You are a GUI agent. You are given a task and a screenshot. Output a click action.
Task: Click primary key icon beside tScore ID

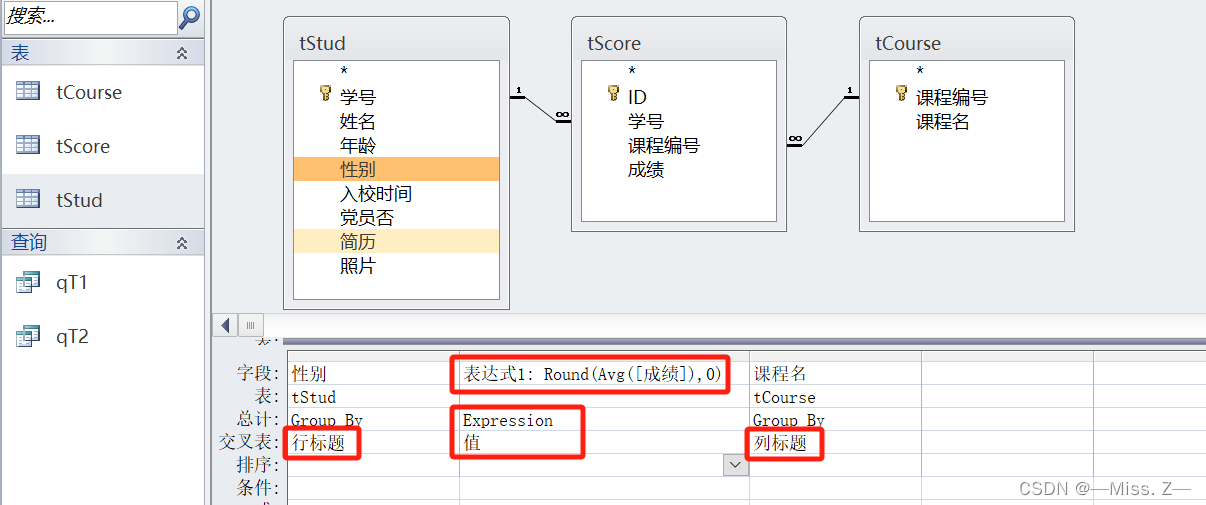coord(613,94)
